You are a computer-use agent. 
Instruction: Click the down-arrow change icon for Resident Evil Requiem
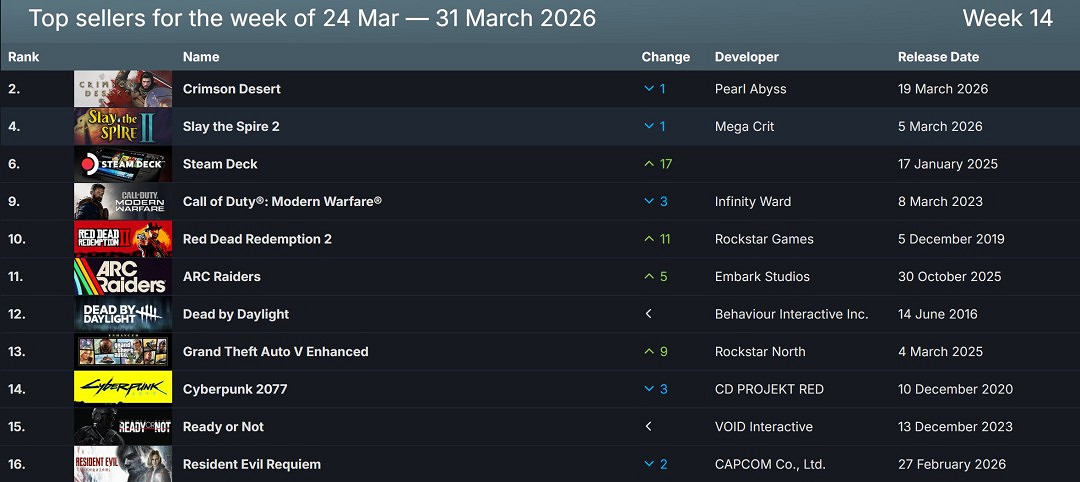648,464
